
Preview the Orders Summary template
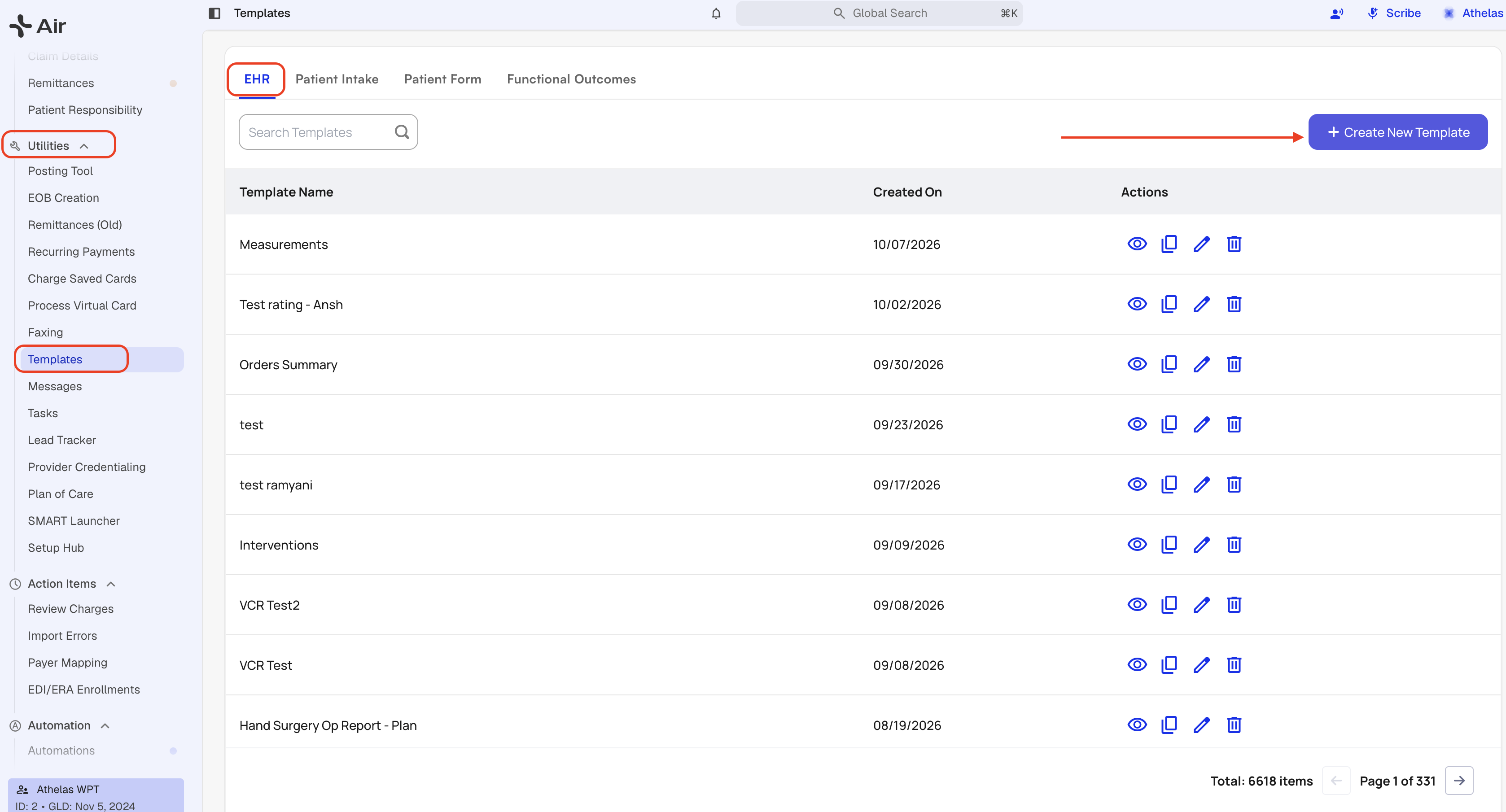(1137, 364)
